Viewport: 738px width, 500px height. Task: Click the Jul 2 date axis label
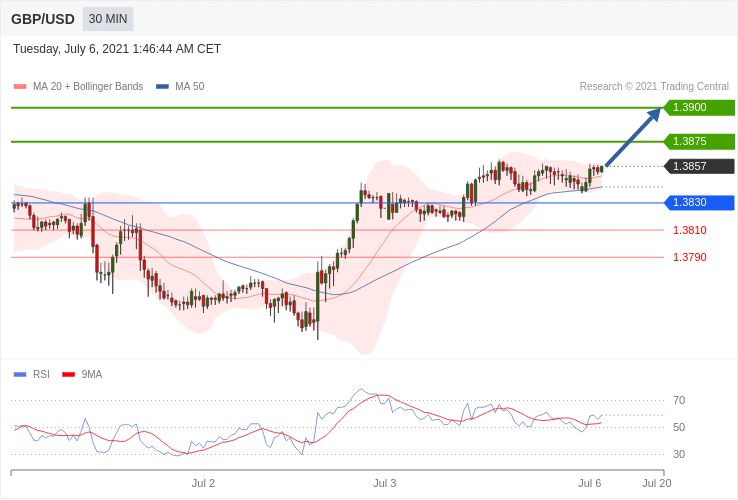pyautogui.click(x=203, y=484)
